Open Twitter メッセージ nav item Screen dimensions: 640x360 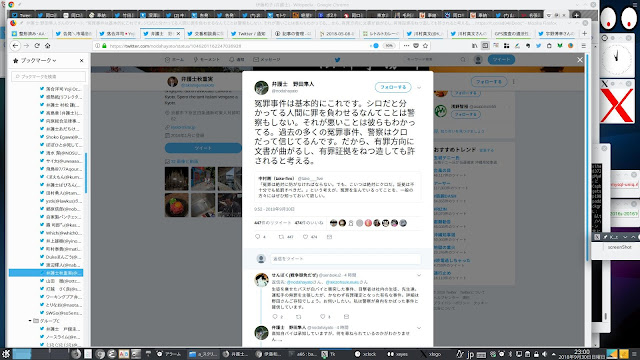coord(267,60)
